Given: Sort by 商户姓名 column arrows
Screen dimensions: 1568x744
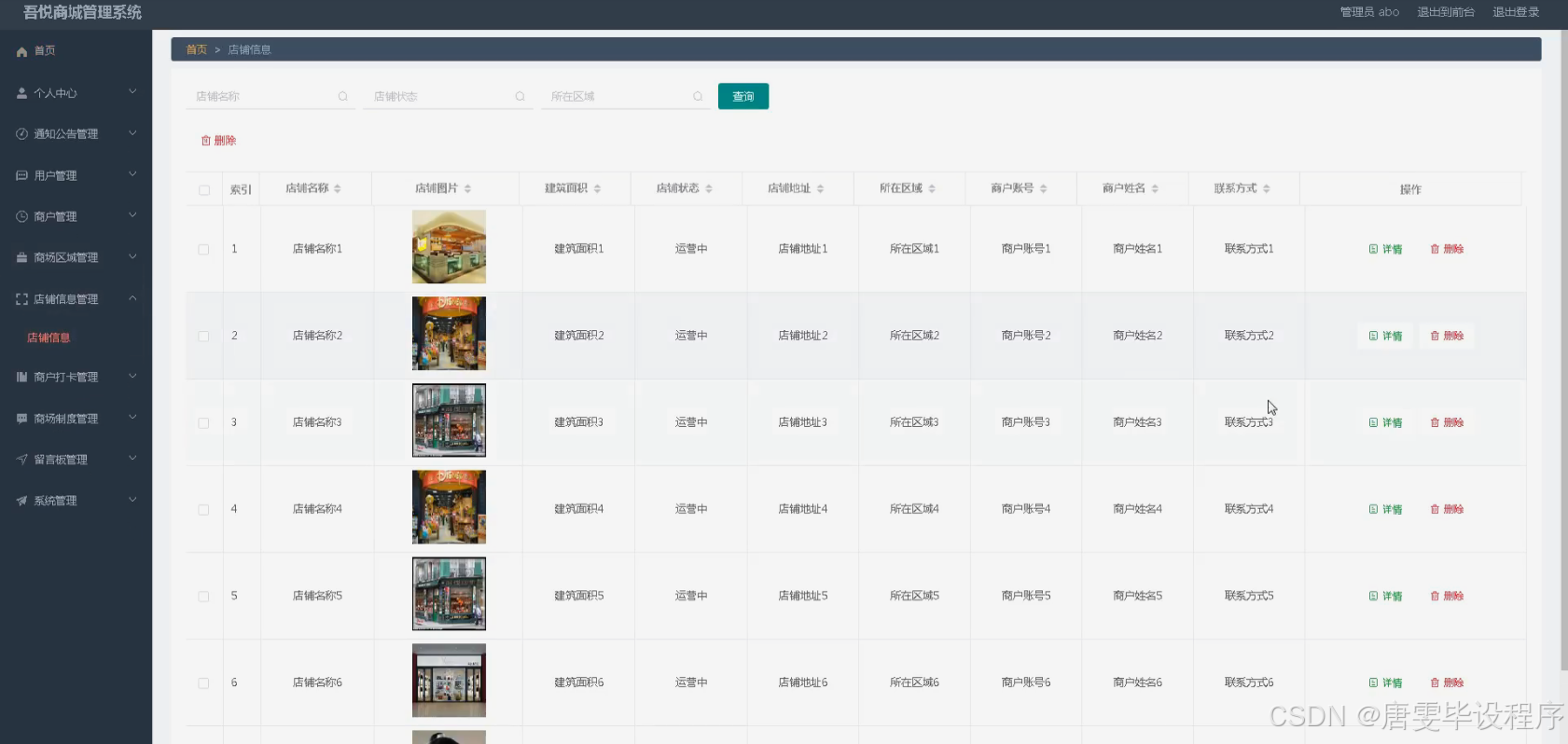Looking at the screenshot, I should [x=1155, y=188].
